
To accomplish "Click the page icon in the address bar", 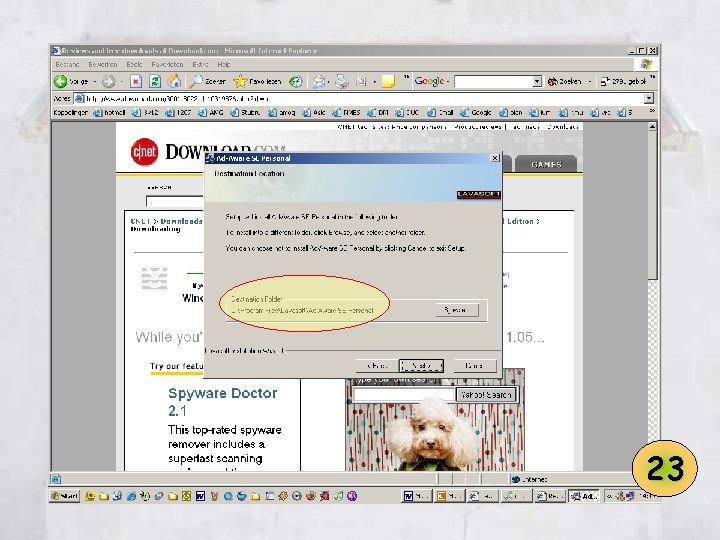I will (x=79, y=98).
